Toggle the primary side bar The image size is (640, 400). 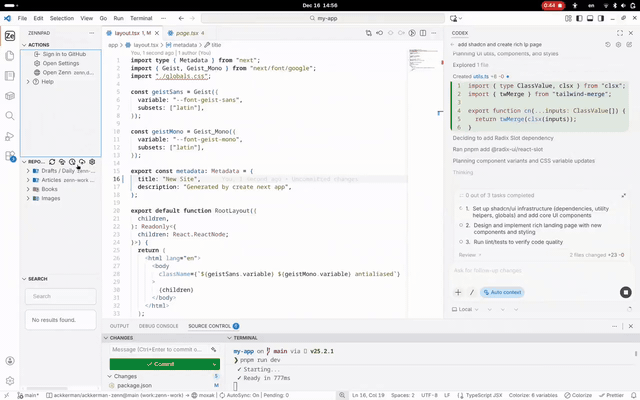pyautogui.click(x=579, y=18)
